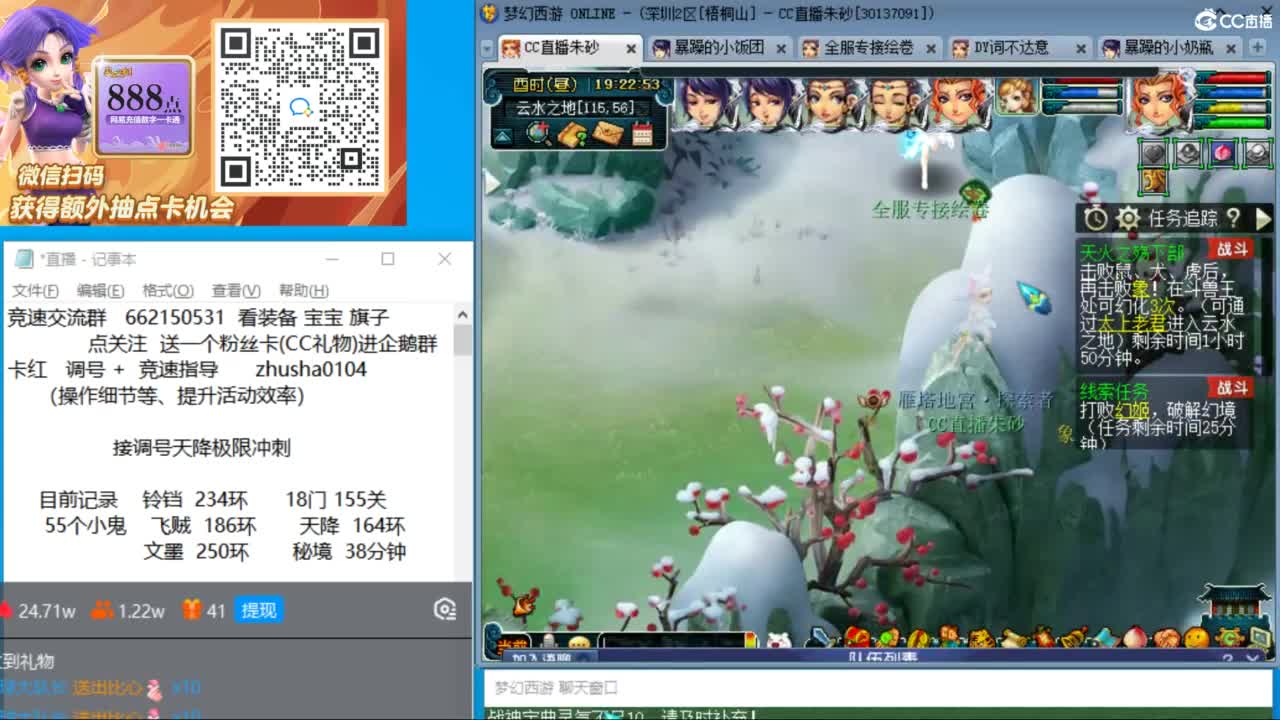Switch to the 暴躁的小饭团 tab
The height and width of the screenshot is (720, 1280).
[719, 47]
